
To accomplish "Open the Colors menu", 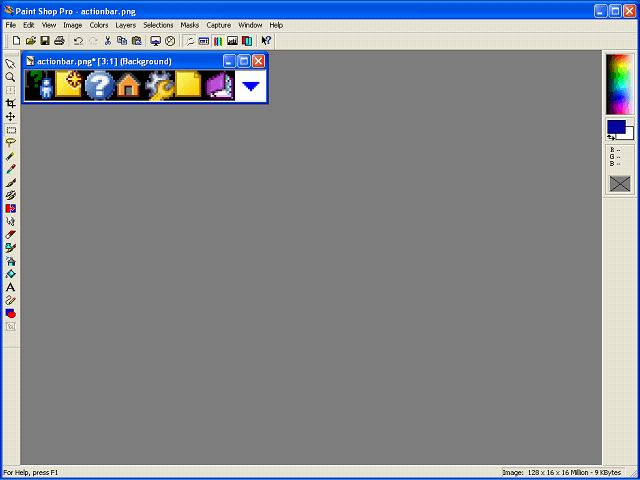I will 99,25.
